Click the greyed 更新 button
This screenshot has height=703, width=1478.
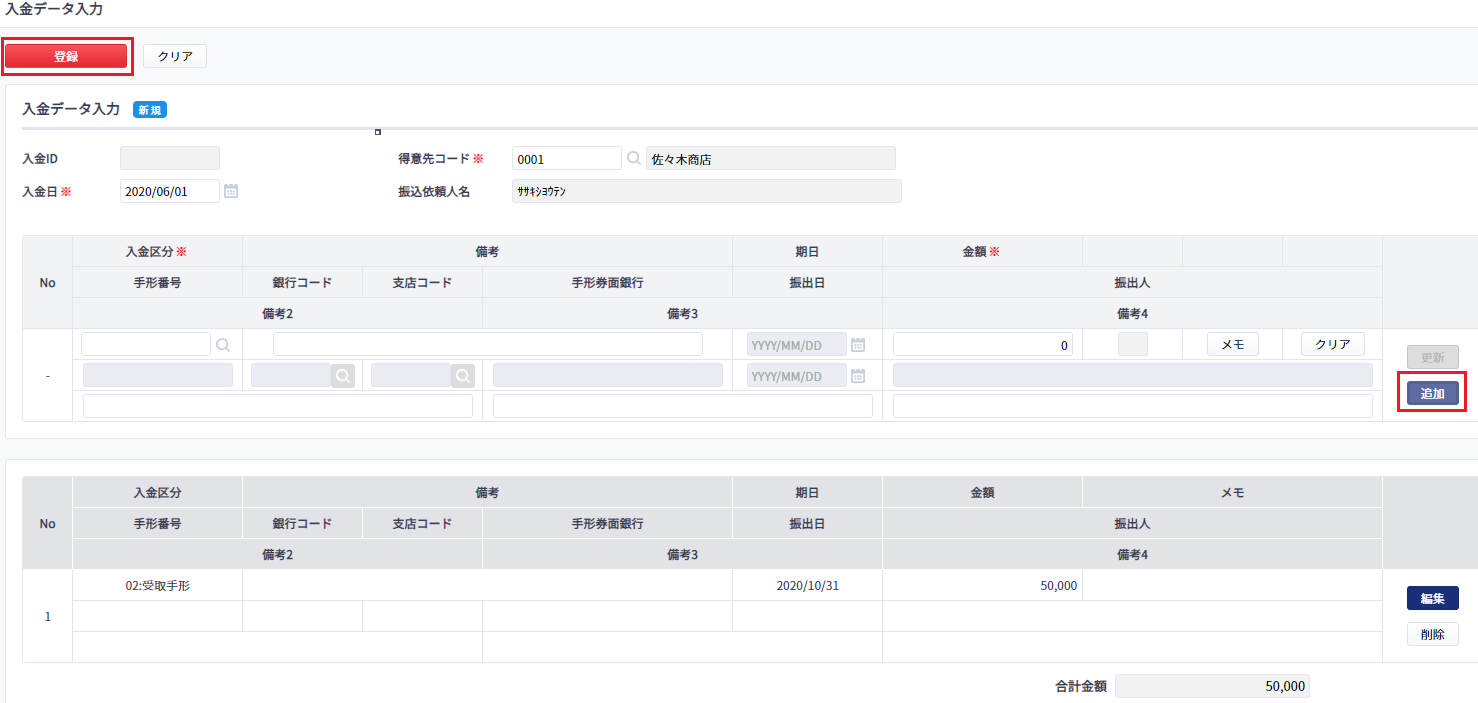pos(1433,357)
